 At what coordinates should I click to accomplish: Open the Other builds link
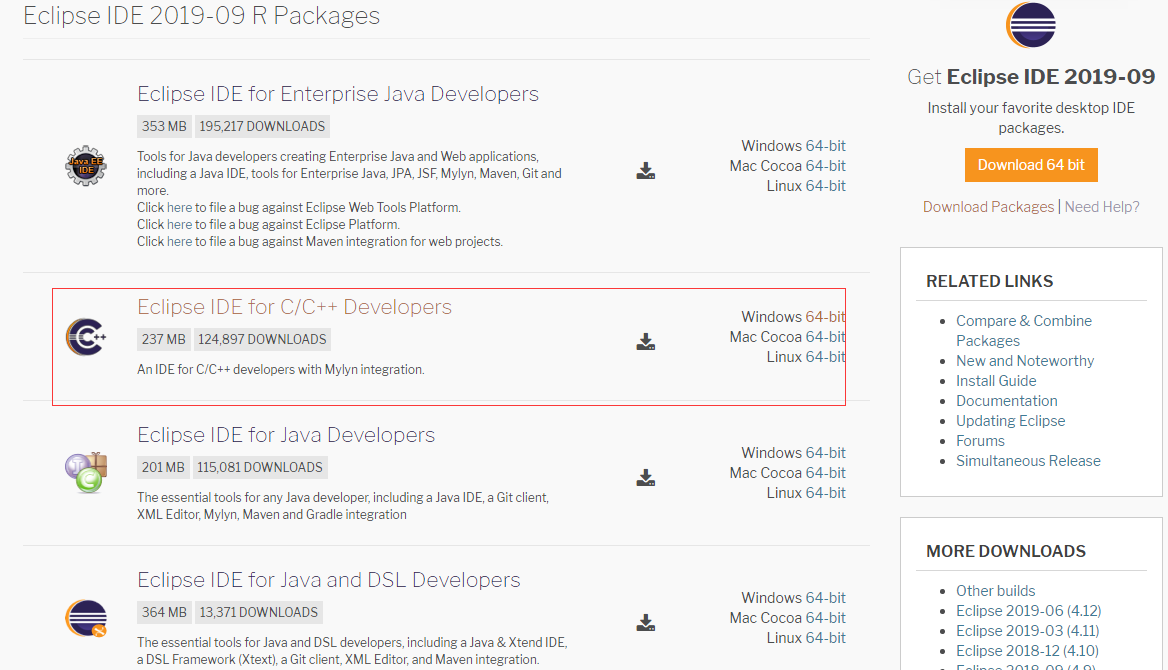click(995, 591)
